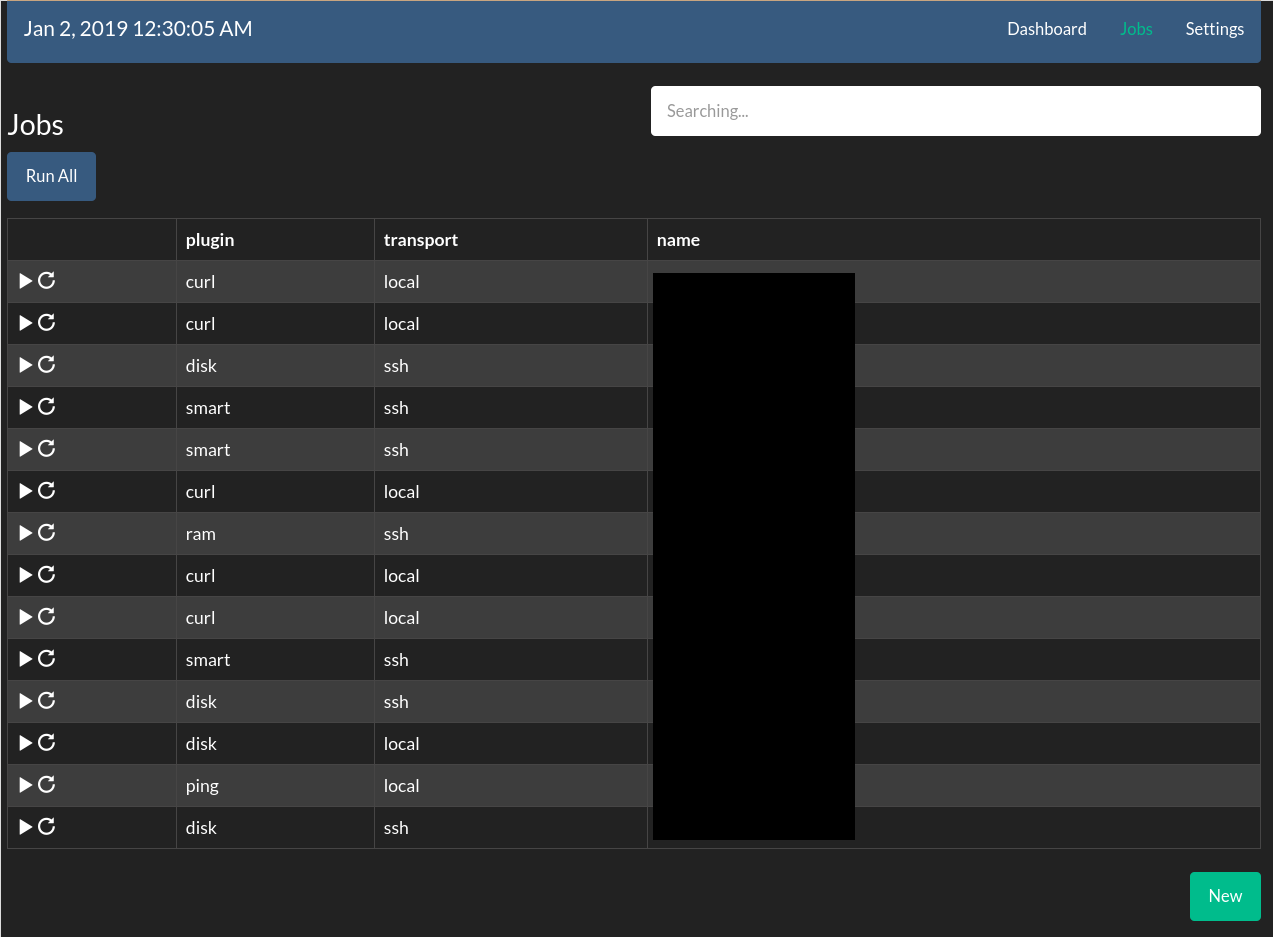Go to Settings in the top navigation
This screenshot has height=937, width=1273.
click(x=1214, y=29)
